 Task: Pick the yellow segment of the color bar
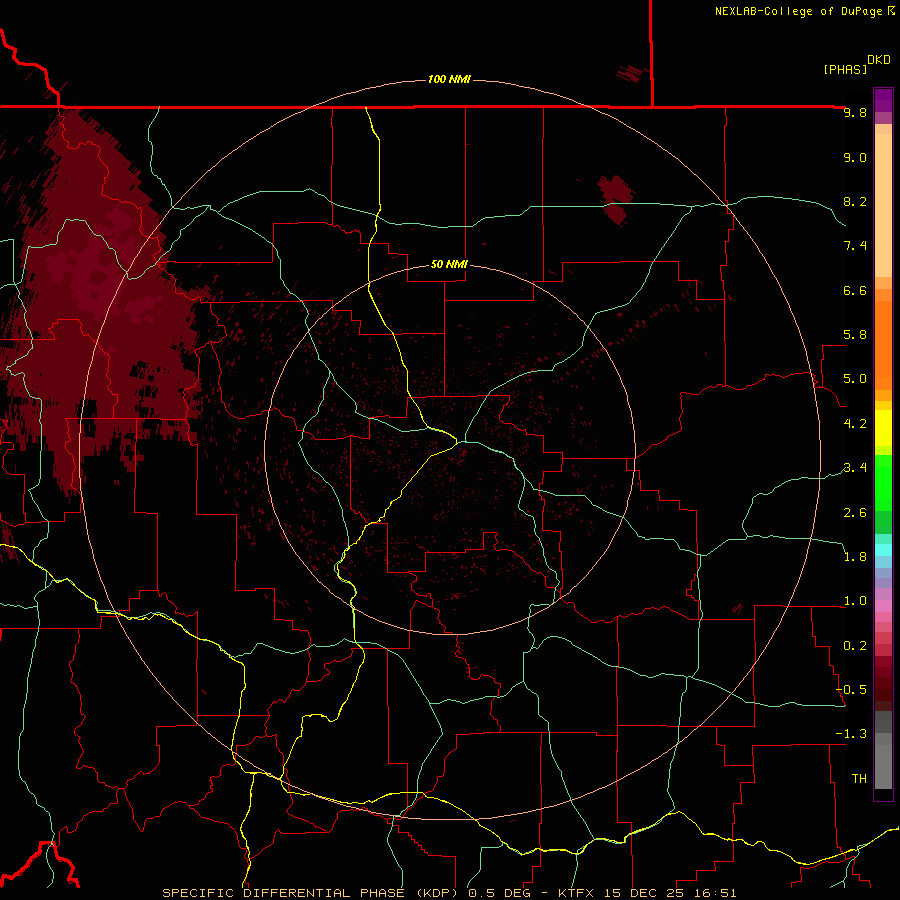(x=883, y=428)
